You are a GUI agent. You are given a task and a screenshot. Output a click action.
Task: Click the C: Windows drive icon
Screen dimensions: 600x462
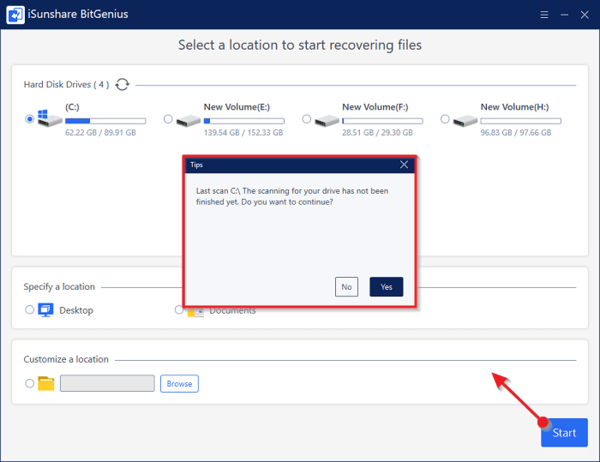[x=50, y=118]
